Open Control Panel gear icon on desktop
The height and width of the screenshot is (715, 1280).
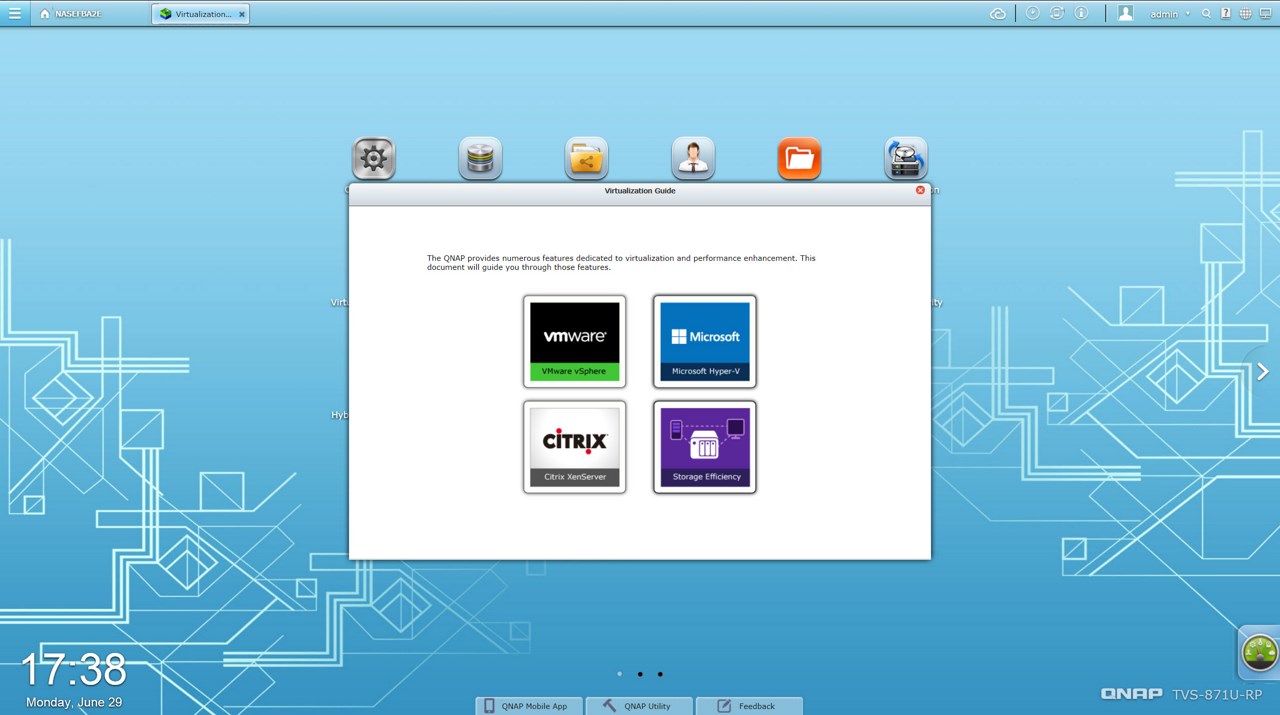374,158
